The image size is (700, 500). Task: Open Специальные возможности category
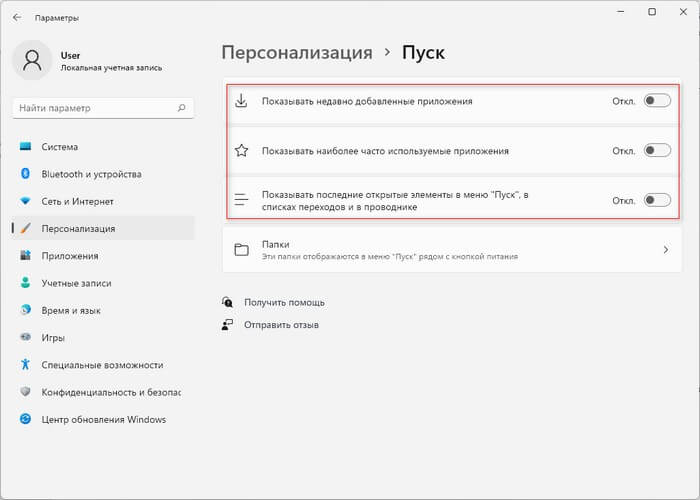click(x=104, y=364)
